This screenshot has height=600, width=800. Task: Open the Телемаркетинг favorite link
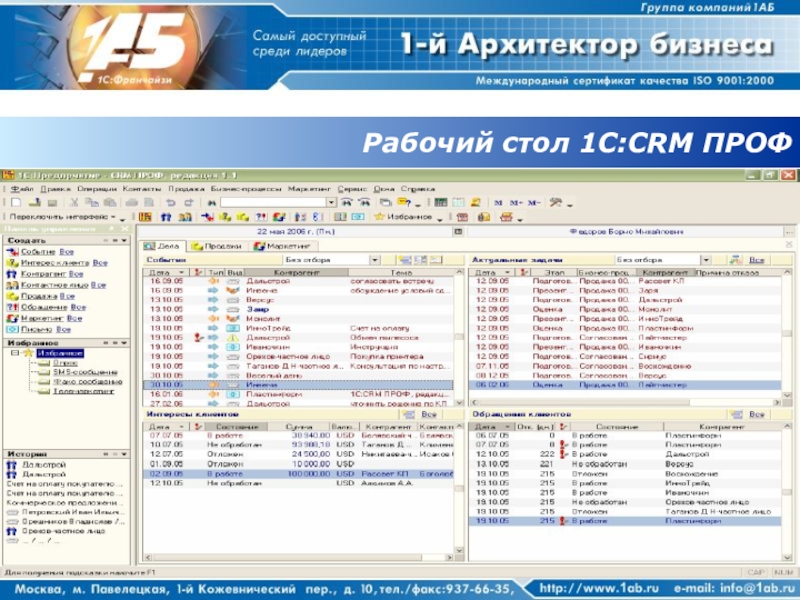tap(83, 391)
